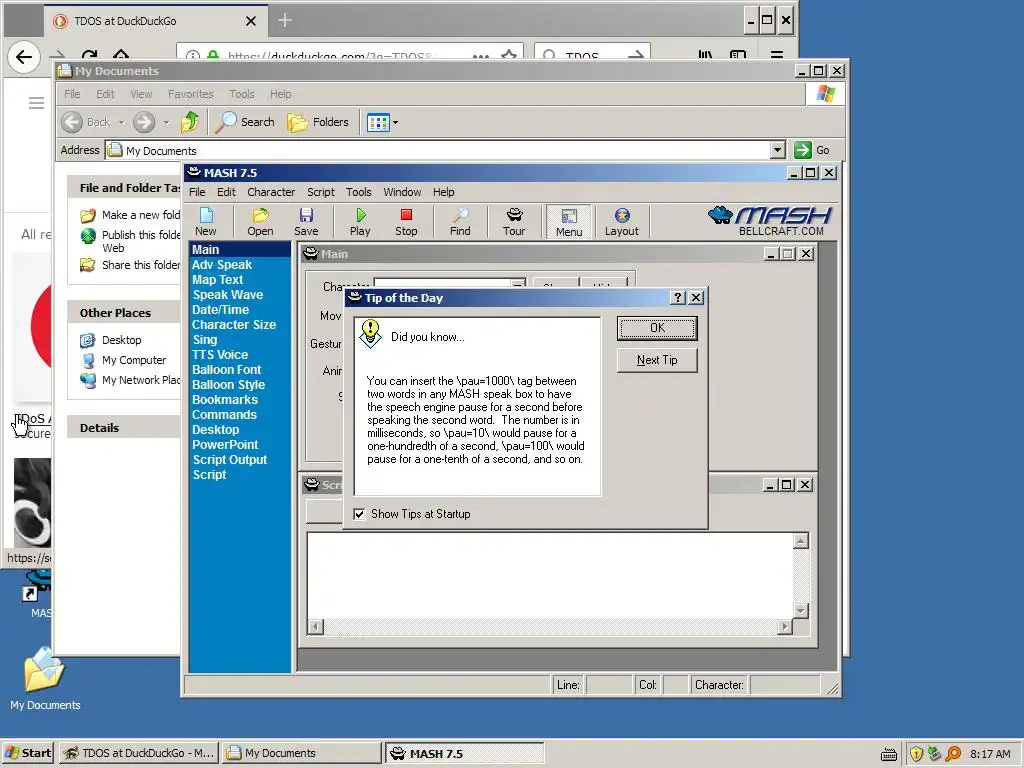This screenshot has width=1024, height=768.
Task: Toggle Folders pane in My Documents toolbar
Action: pyautogui.click(x=319, y=121)
